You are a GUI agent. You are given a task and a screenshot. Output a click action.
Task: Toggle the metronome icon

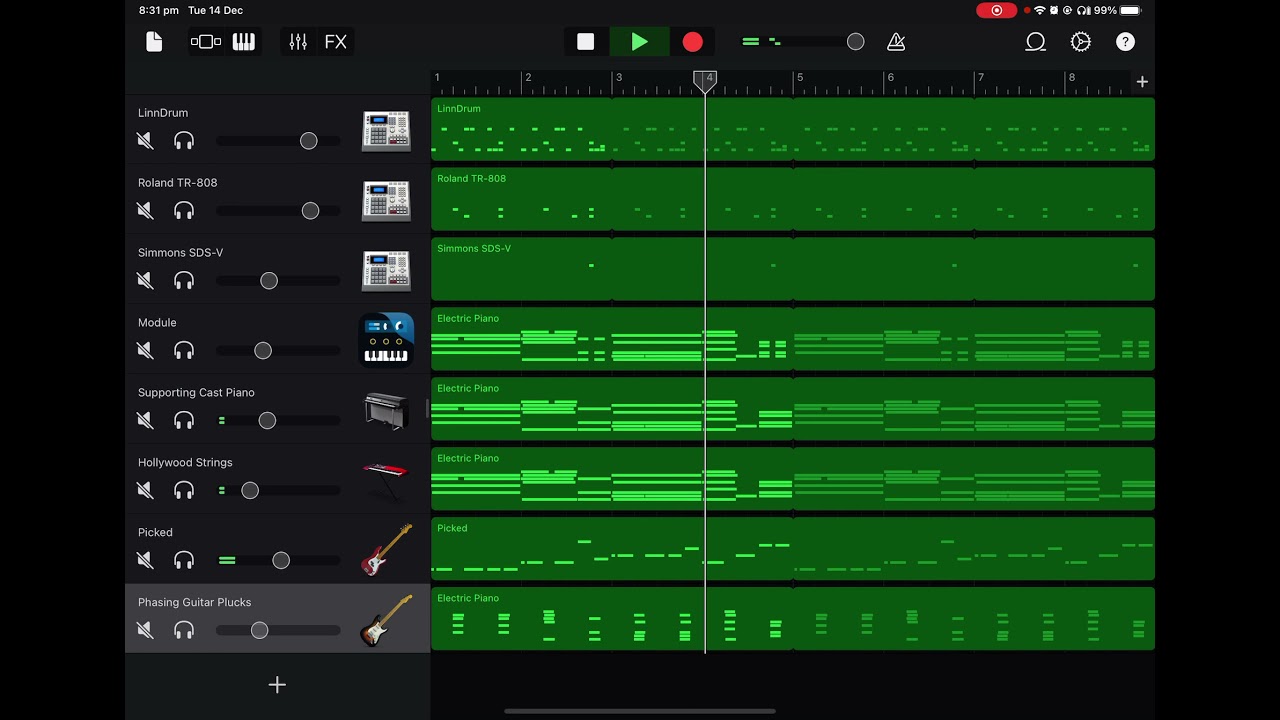point(896,42)
